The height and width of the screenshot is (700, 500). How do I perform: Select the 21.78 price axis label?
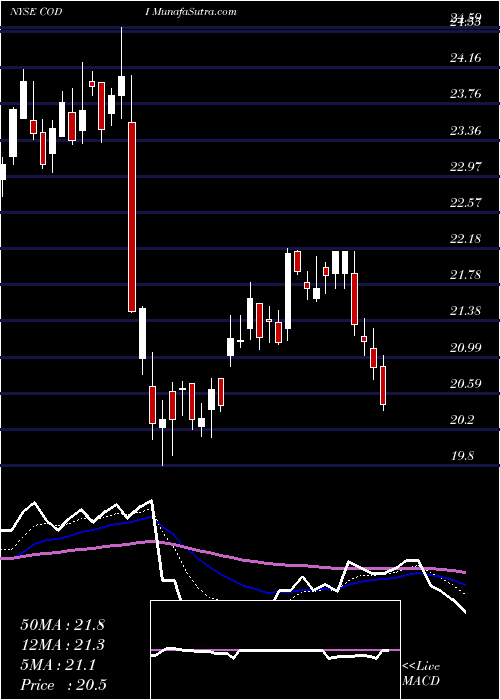tap(466, 274)
